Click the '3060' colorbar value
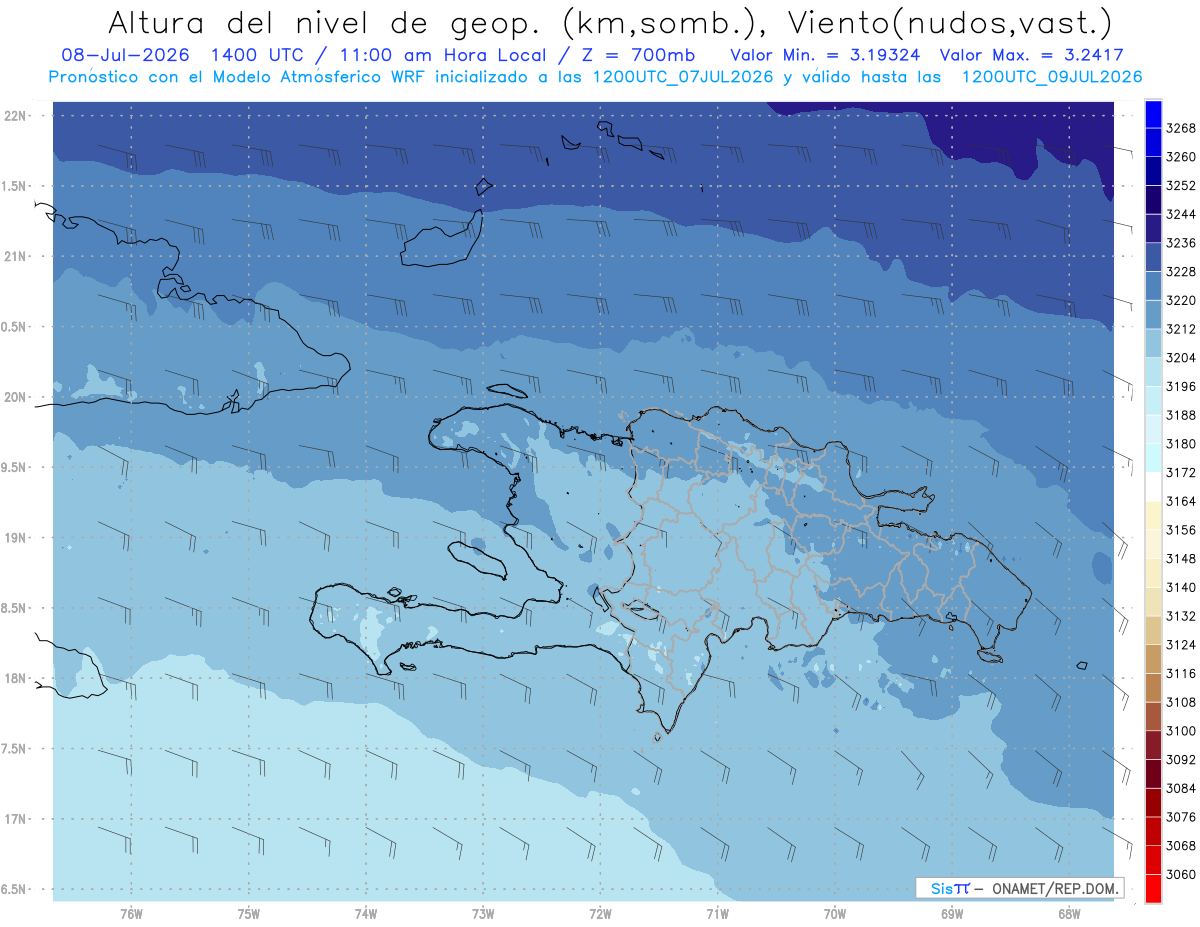This screenshot has width=1200, height=927. click(1181, 874)
